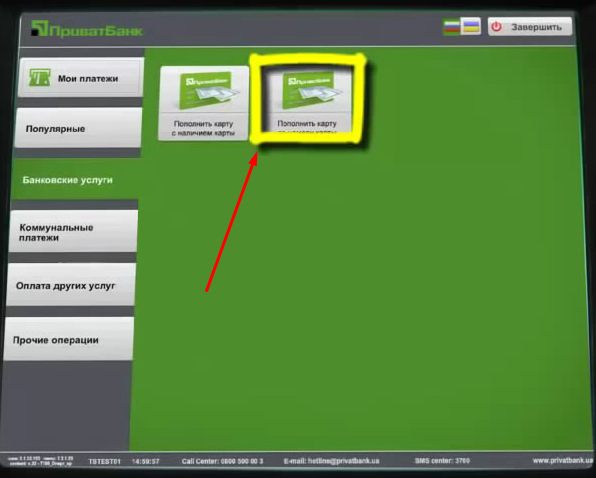Image resolution: width=596 pixels, height=478 pixels.
Task: Open Коммунальные платежи category
Action: point(73,231)
